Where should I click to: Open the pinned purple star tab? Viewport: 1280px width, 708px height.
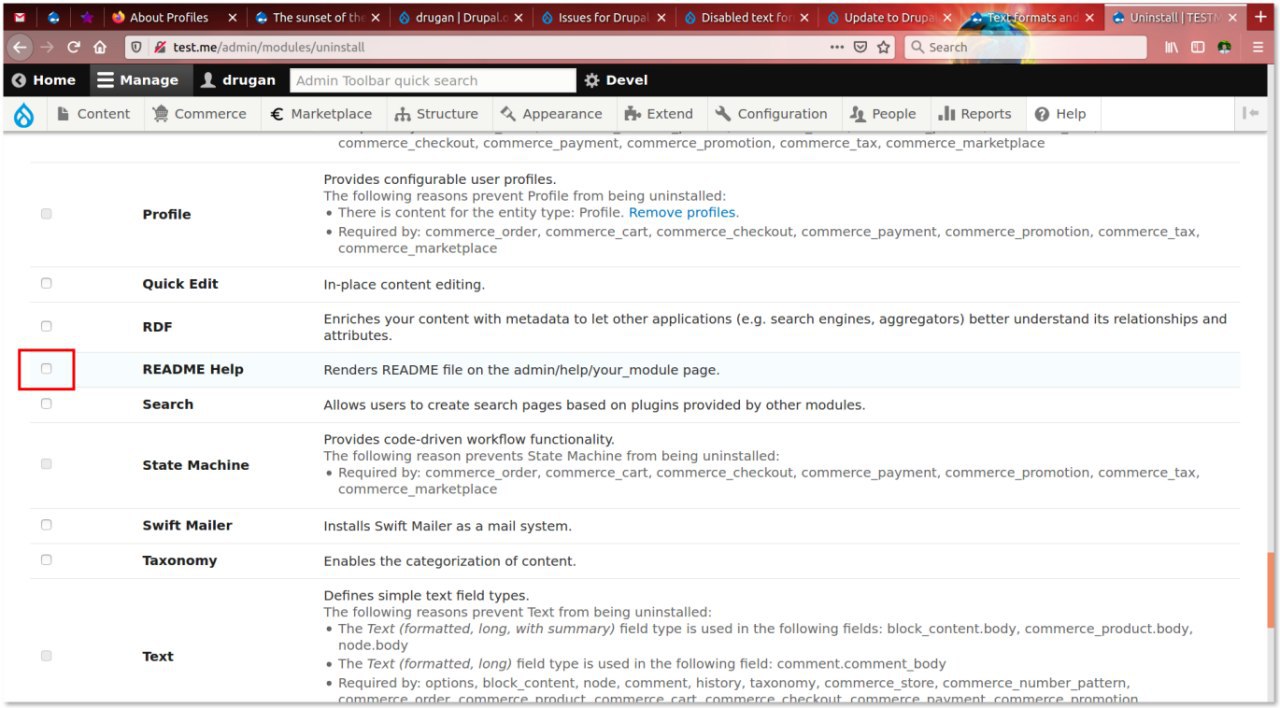pyautogui.click(x=86, y=18)
